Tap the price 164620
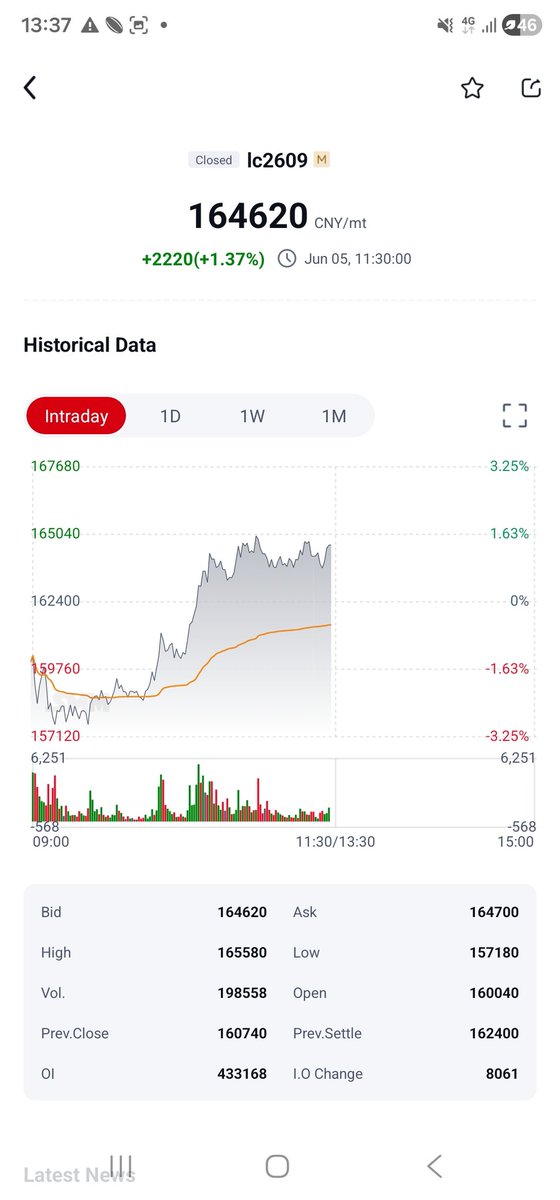 248,216
